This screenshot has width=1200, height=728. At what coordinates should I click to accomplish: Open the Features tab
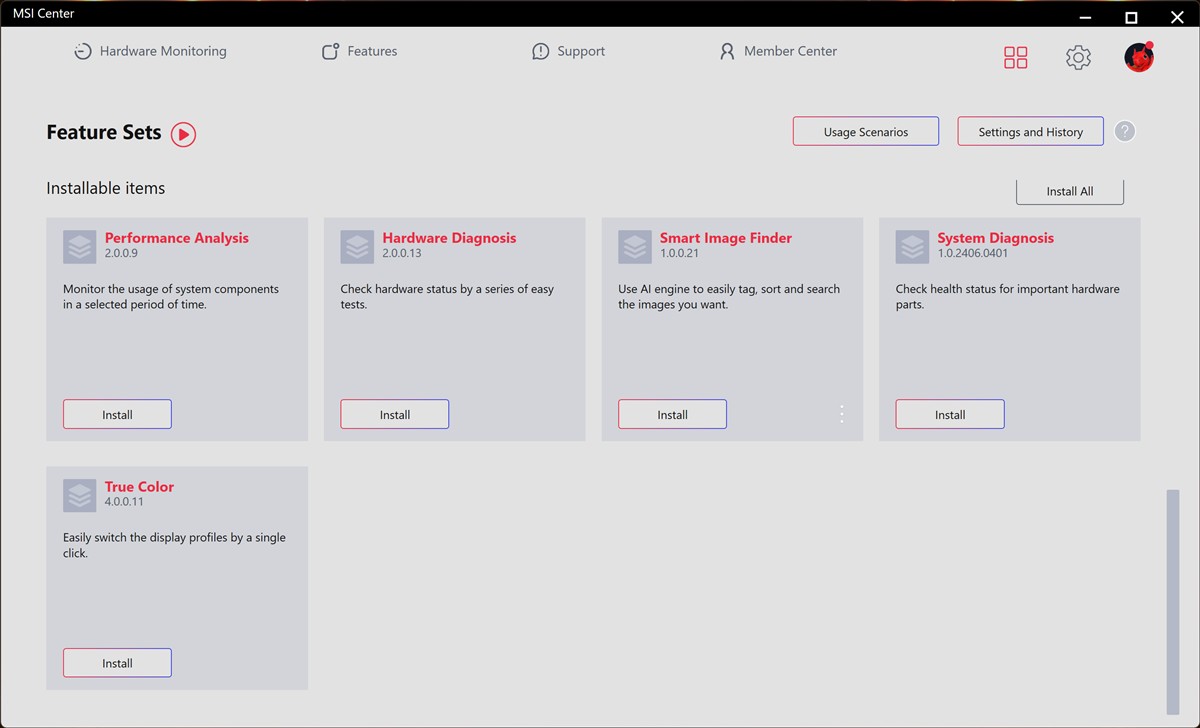point(359,51)
